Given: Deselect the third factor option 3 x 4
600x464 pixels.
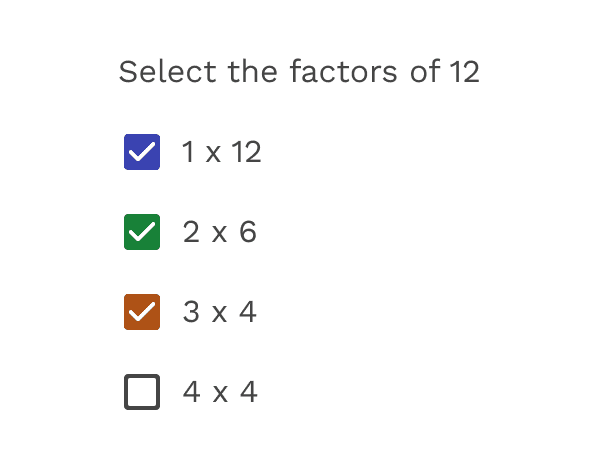Looking at the screenshot, I should tap(142, 312).
